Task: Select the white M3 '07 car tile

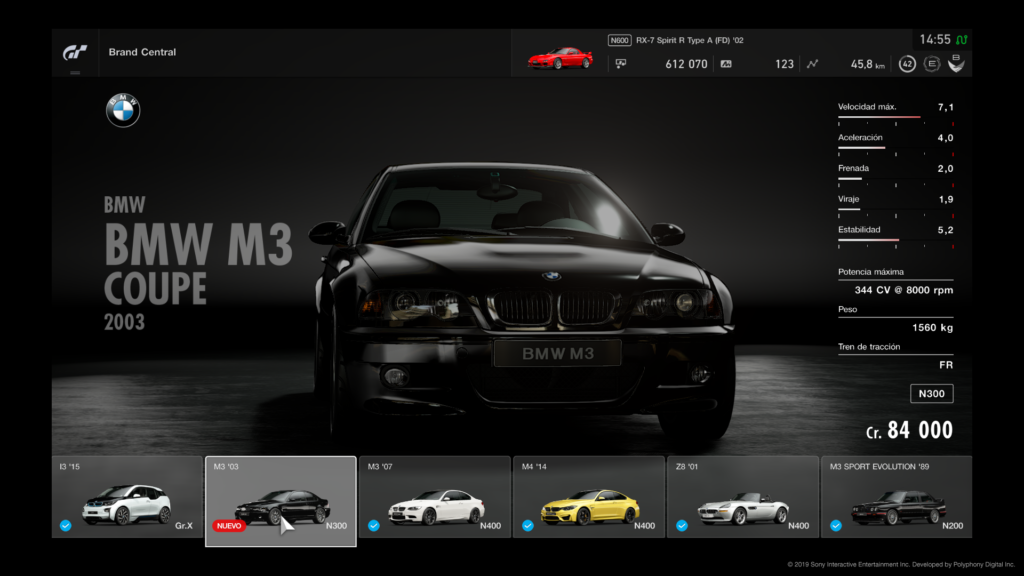Action: [434, 502]
